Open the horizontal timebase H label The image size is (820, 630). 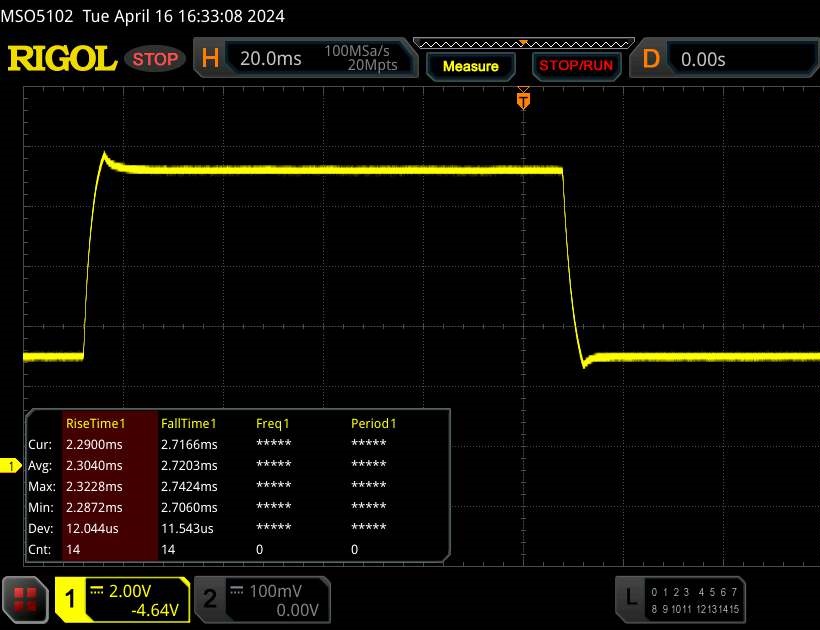pos(210,58)
